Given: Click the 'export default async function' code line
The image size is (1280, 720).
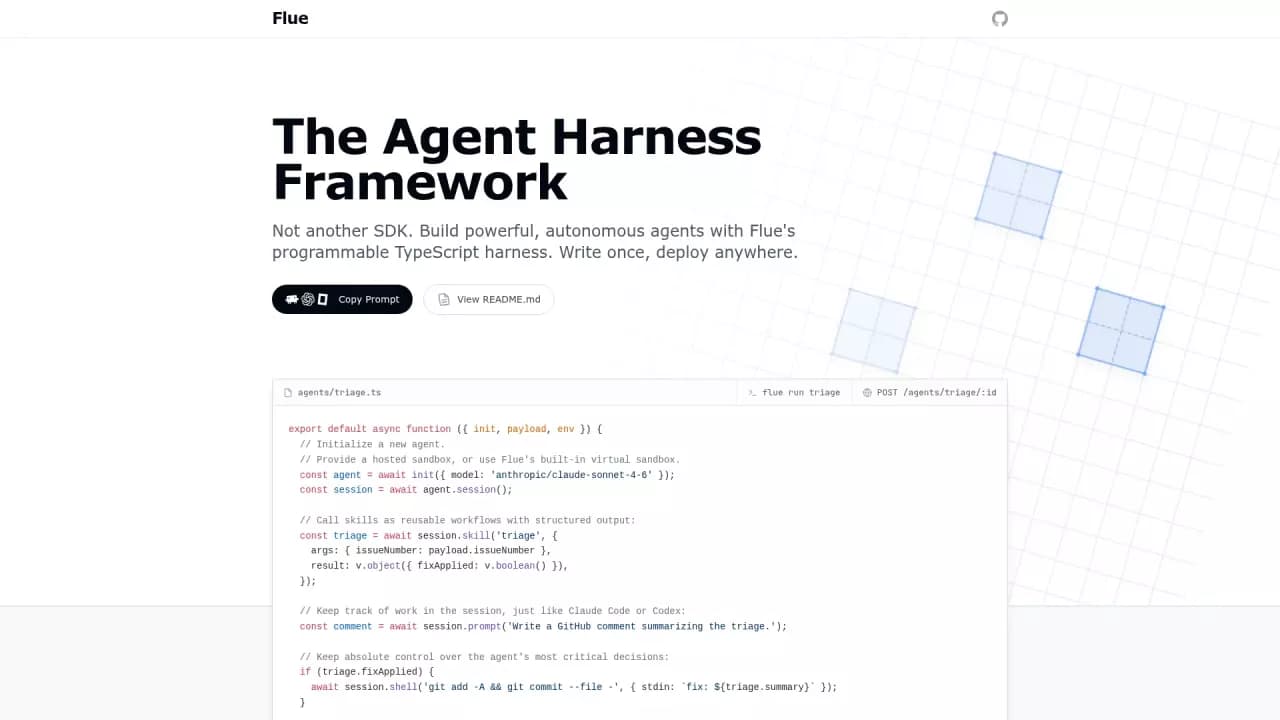Looking at the screenshot, I should tap(446, 429).
